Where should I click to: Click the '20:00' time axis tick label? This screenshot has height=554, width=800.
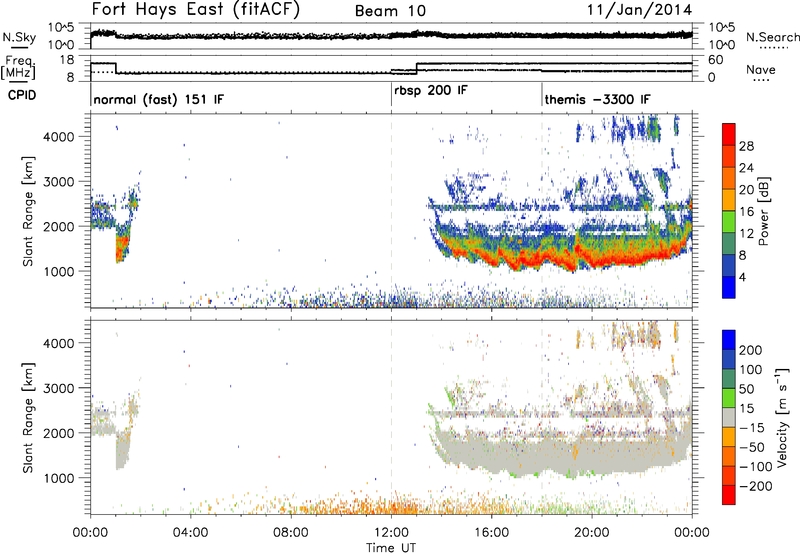[x=592, y=533]
